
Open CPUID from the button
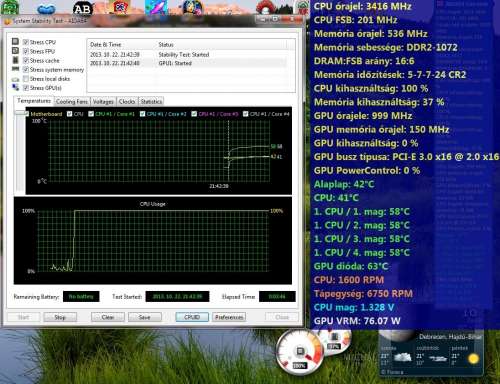192,317
